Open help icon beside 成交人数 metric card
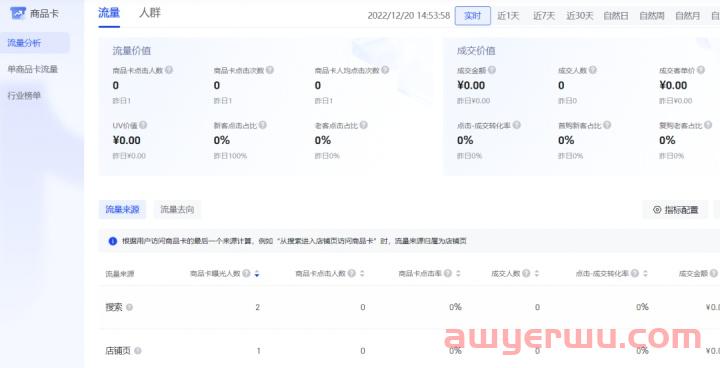 [593, 70]
